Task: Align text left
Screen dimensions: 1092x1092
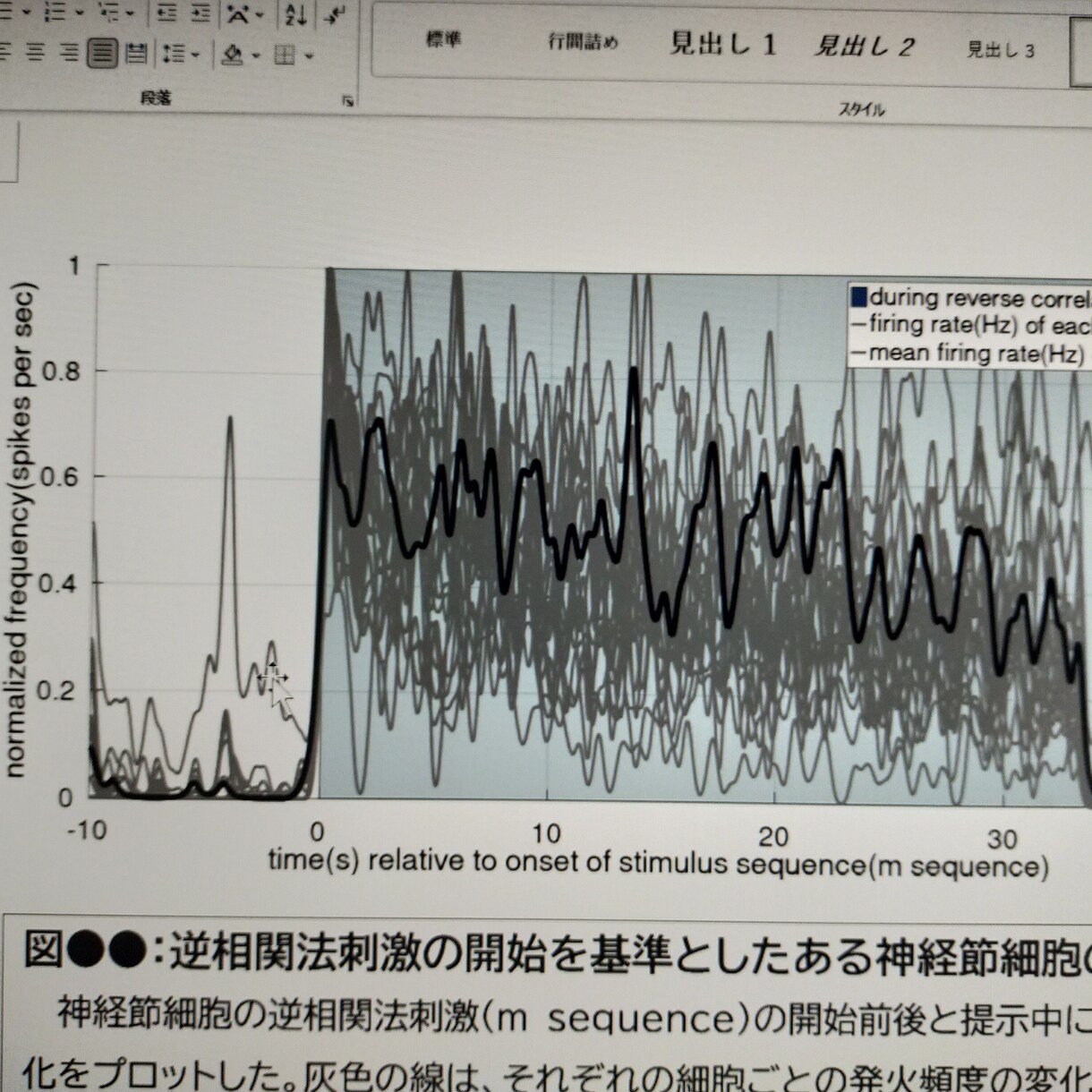Action: pyautogui.click(x=4, y=53)
